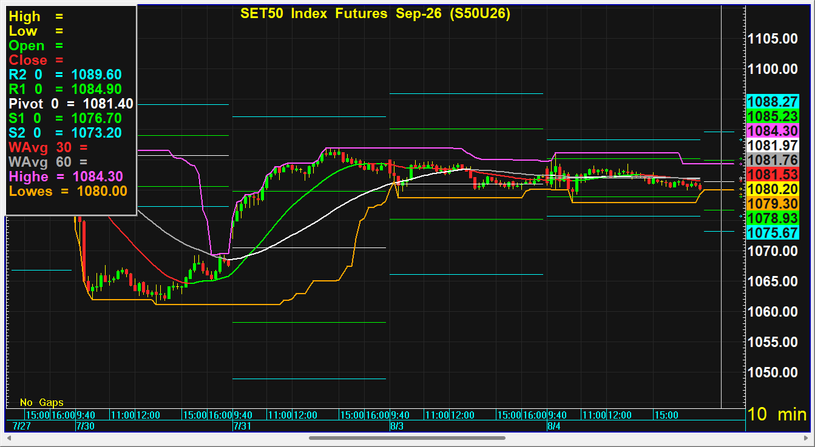Click the R2 0 = 1089.60 legend row

click(65, 75)
